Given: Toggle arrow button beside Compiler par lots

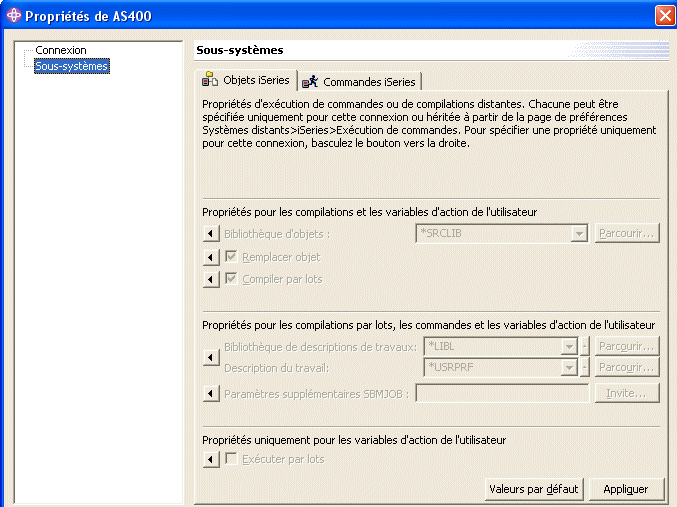Looking at the screenshot, I should (x=211, y=279).
